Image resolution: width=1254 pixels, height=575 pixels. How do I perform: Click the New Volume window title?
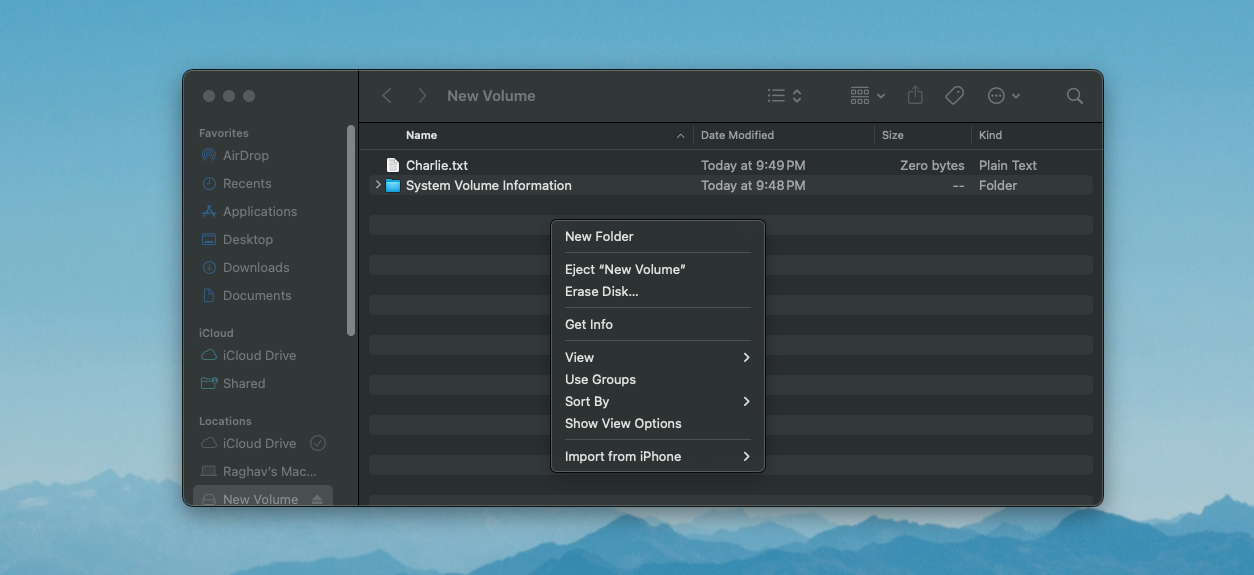491,96
